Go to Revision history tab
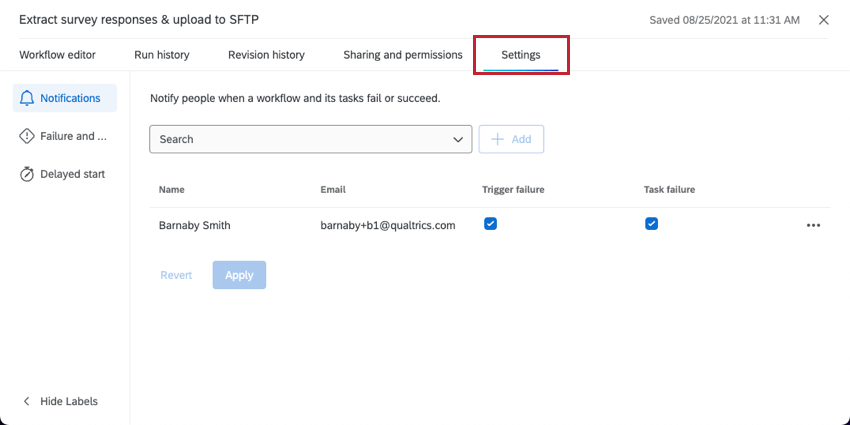Viewport: 850px width, 425px height. pos(266,55)
